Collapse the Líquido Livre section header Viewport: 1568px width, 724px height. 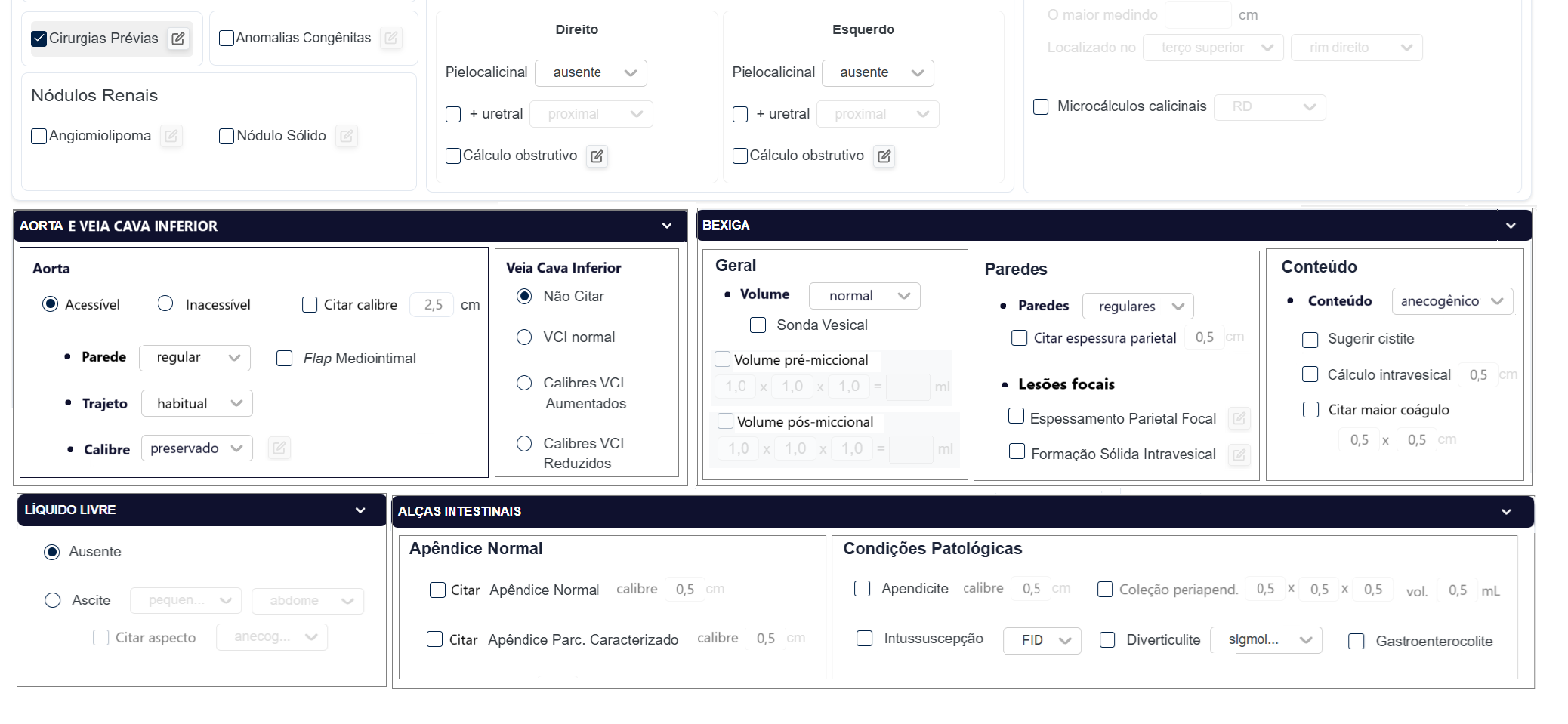coord(360,510)
